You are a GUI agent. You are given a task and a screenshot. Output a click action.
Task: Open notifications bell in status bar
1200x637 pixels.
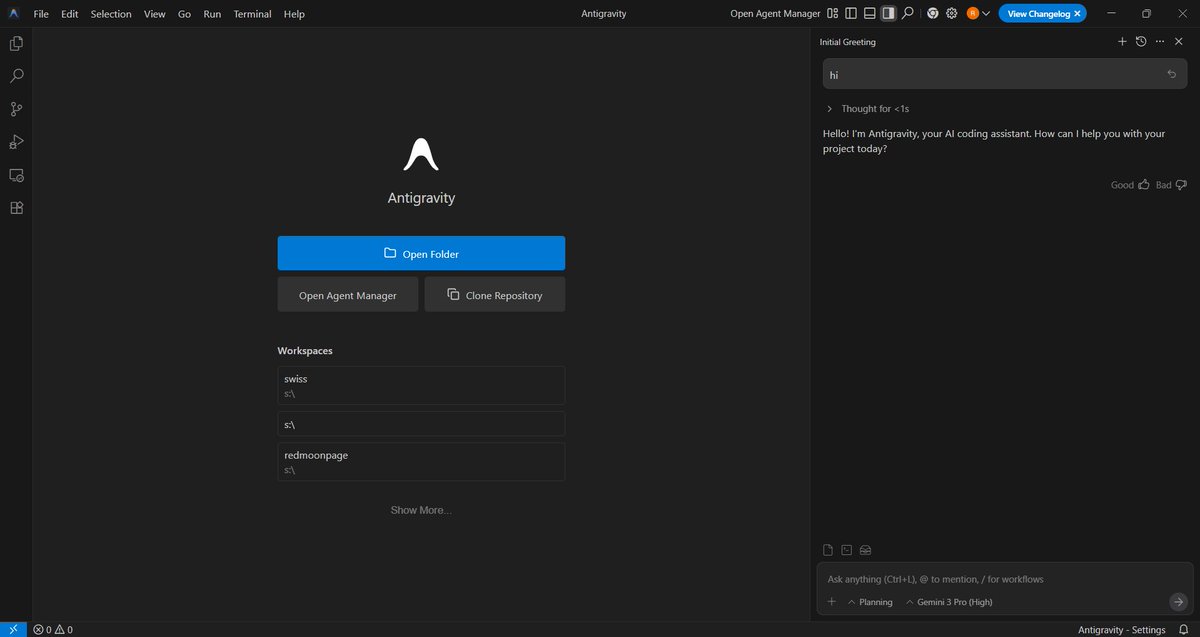1183,629
